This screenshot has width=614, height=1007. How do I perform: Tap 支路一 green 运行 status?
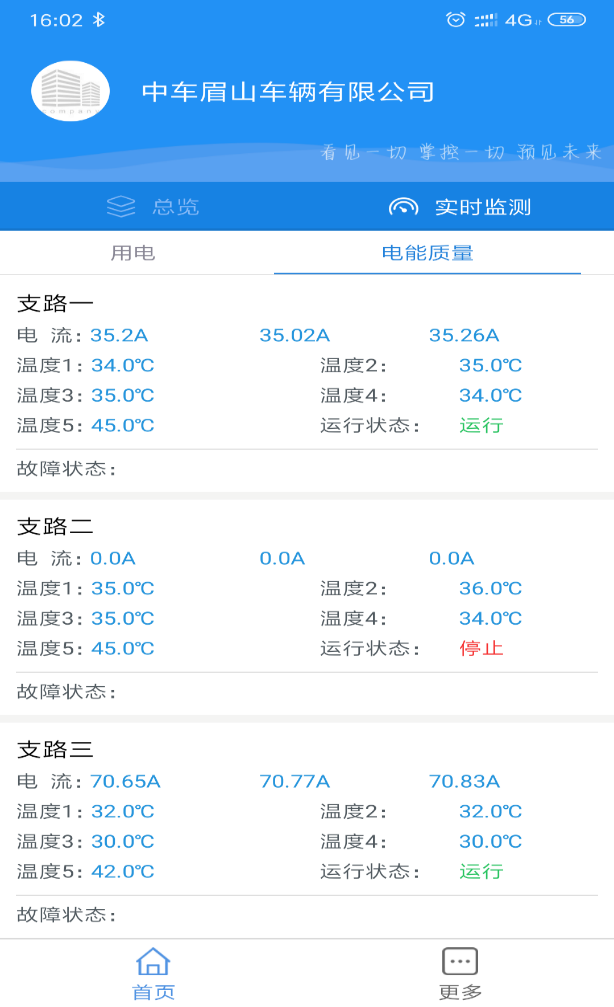tap(481, 425)
